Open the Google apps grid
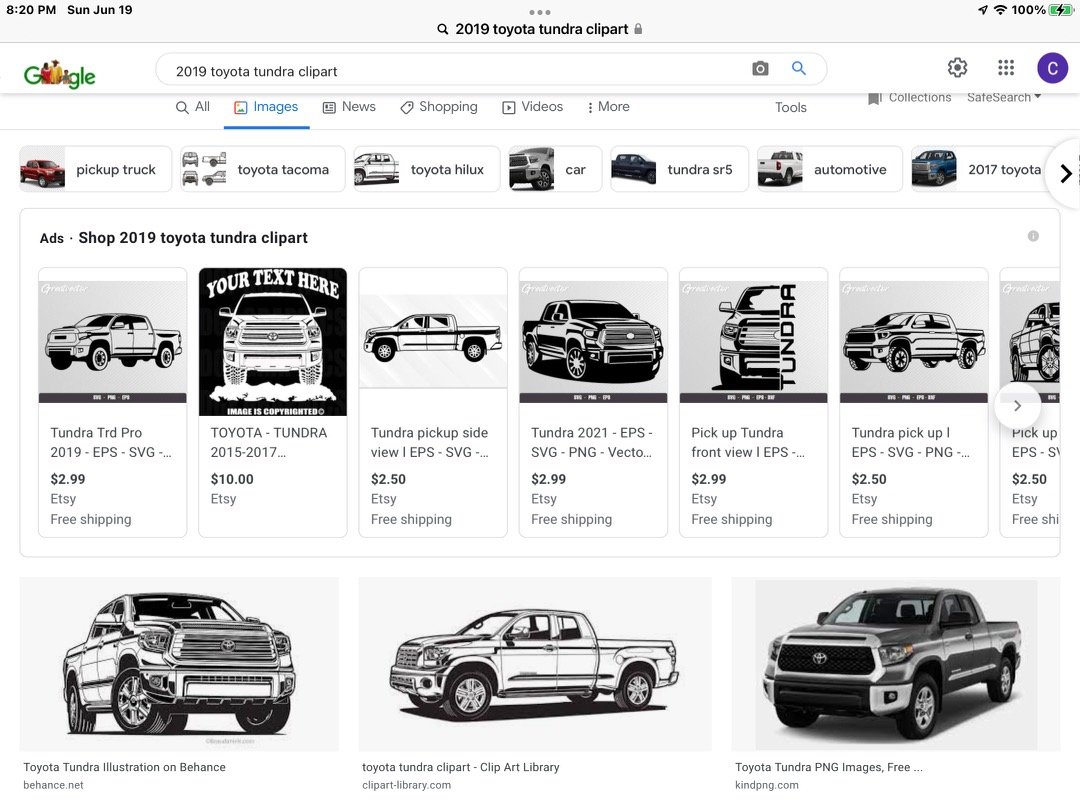This screenshot has width=1080, height=810. coord(1006,67)
